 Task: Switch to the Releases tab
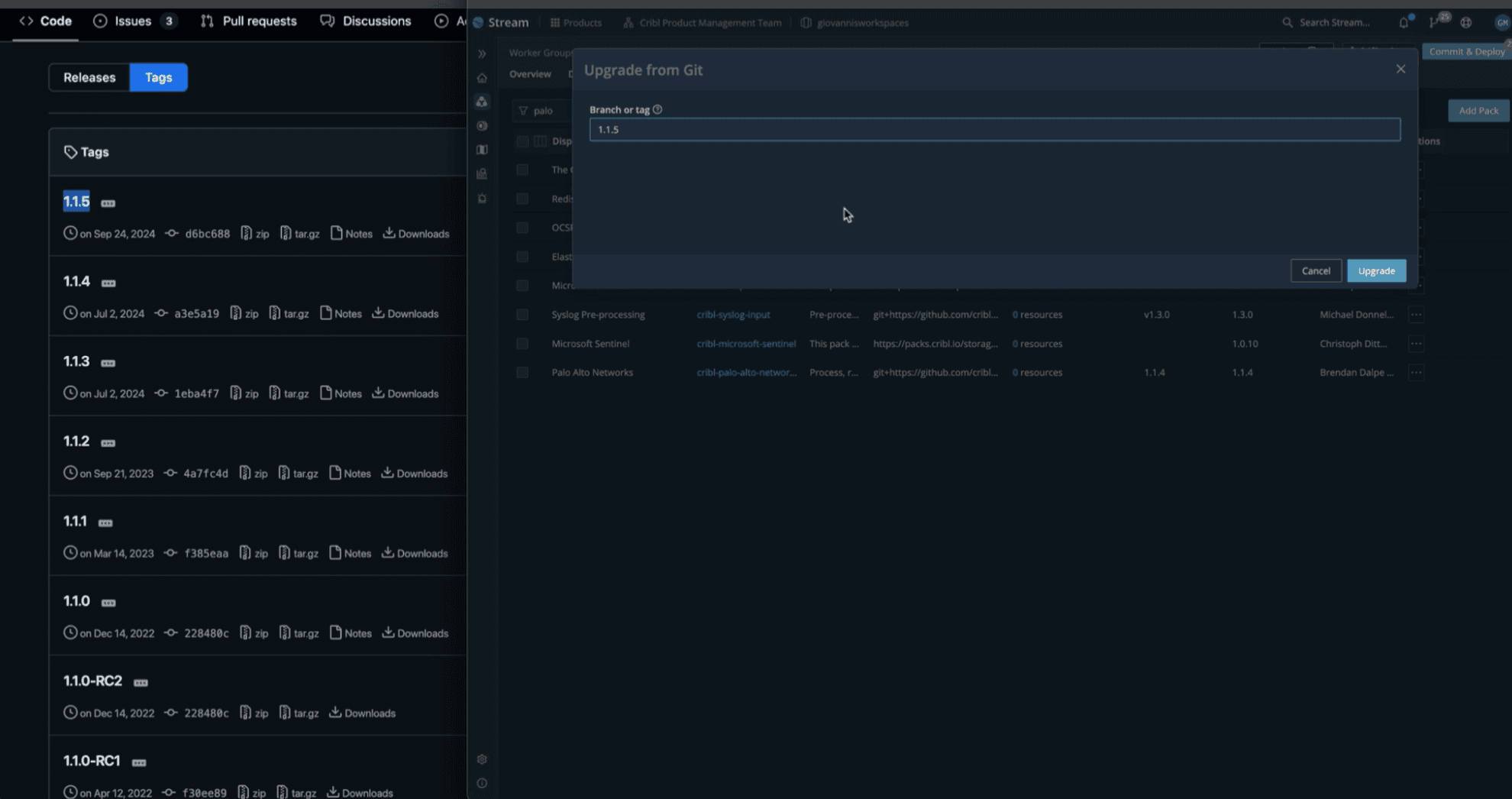click(x=89, y=77)
